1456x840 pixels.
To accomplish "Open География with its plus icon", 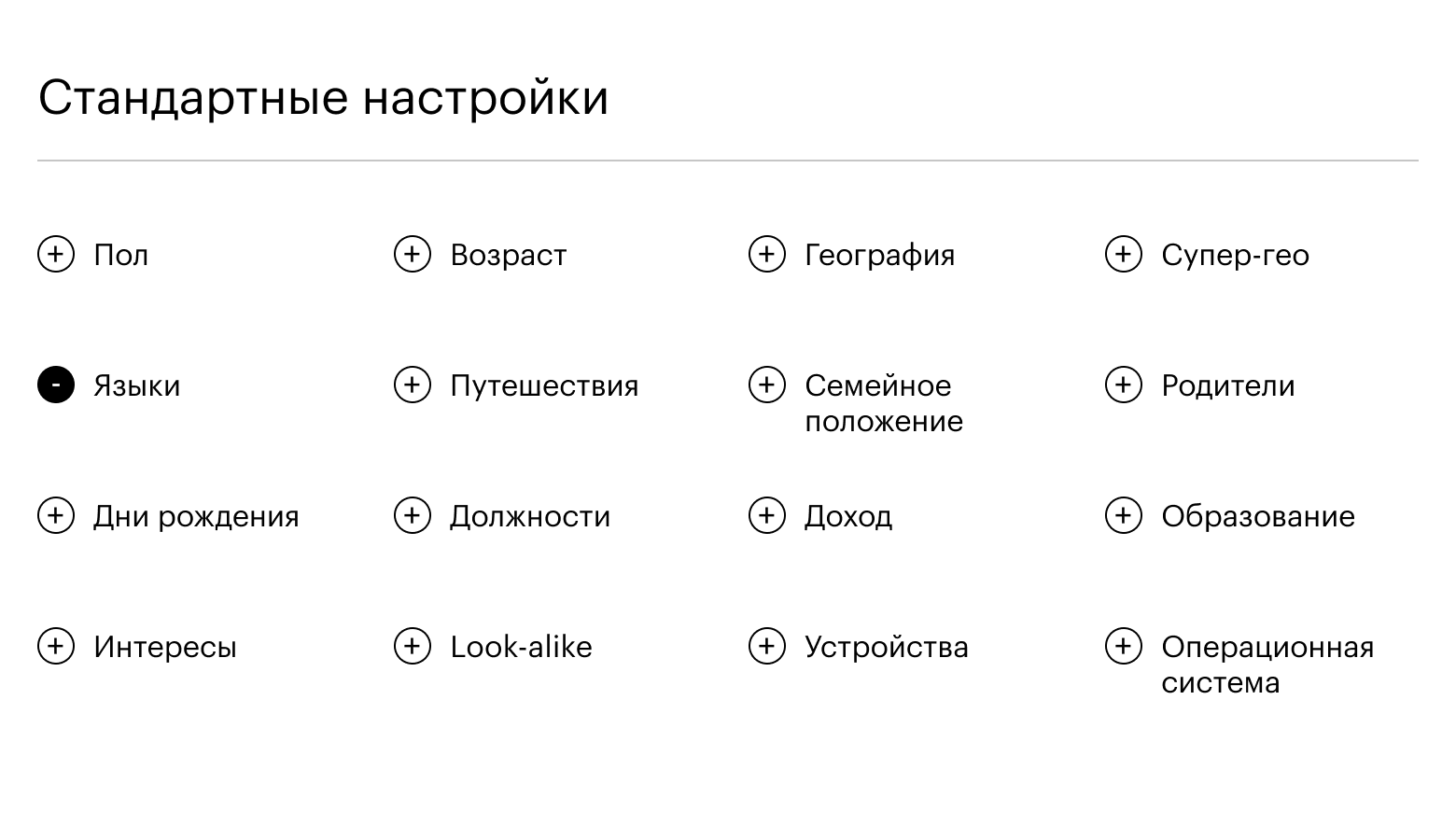I will (767, 254).
